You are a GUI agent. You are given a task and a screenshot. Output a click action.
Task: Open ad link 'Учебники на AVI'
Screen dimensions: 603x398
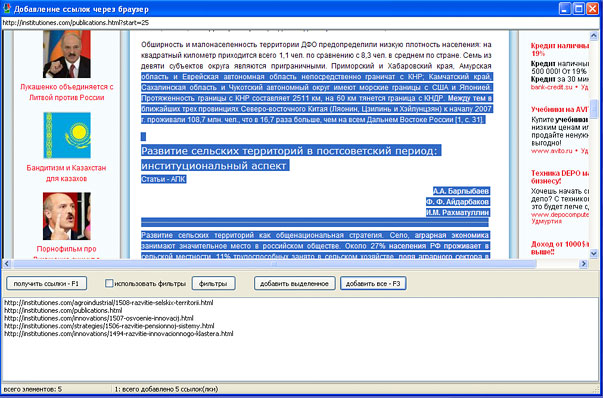(560, 110)
